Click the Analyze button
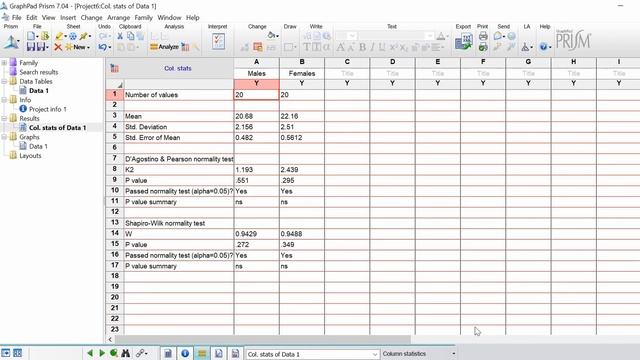 point(164,47)
